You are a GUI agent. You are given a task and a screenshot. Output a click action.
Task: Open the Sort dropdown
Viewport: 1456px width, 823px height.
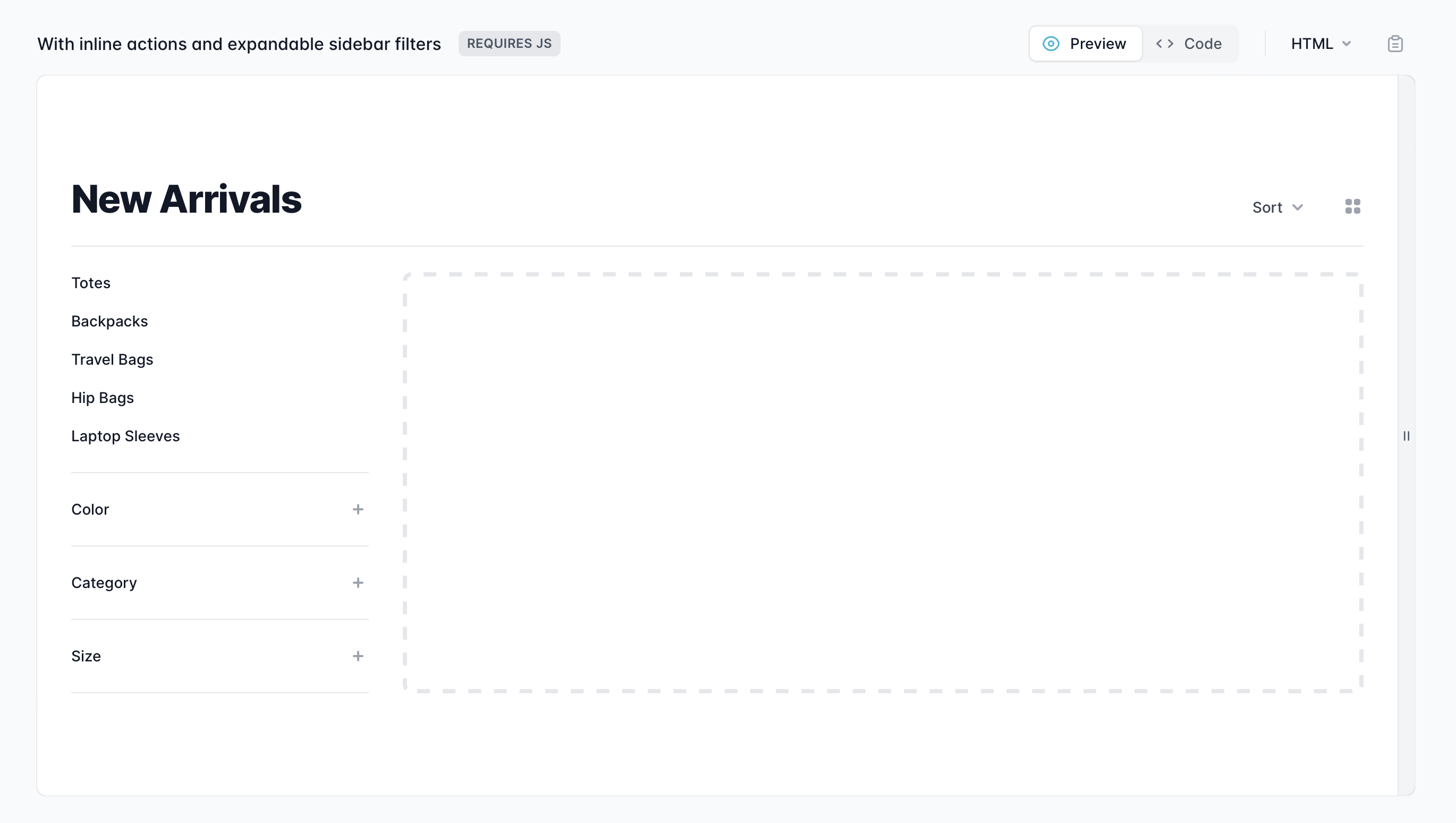click(1277, 207)
